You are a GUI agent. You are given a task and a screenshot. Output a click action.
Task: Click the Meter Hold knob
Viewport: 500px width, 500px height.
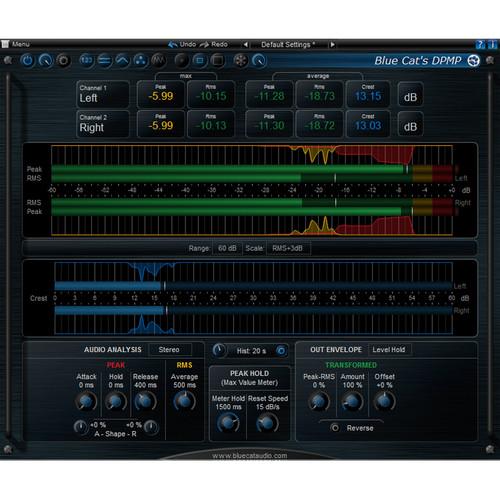tap(228, 423)
